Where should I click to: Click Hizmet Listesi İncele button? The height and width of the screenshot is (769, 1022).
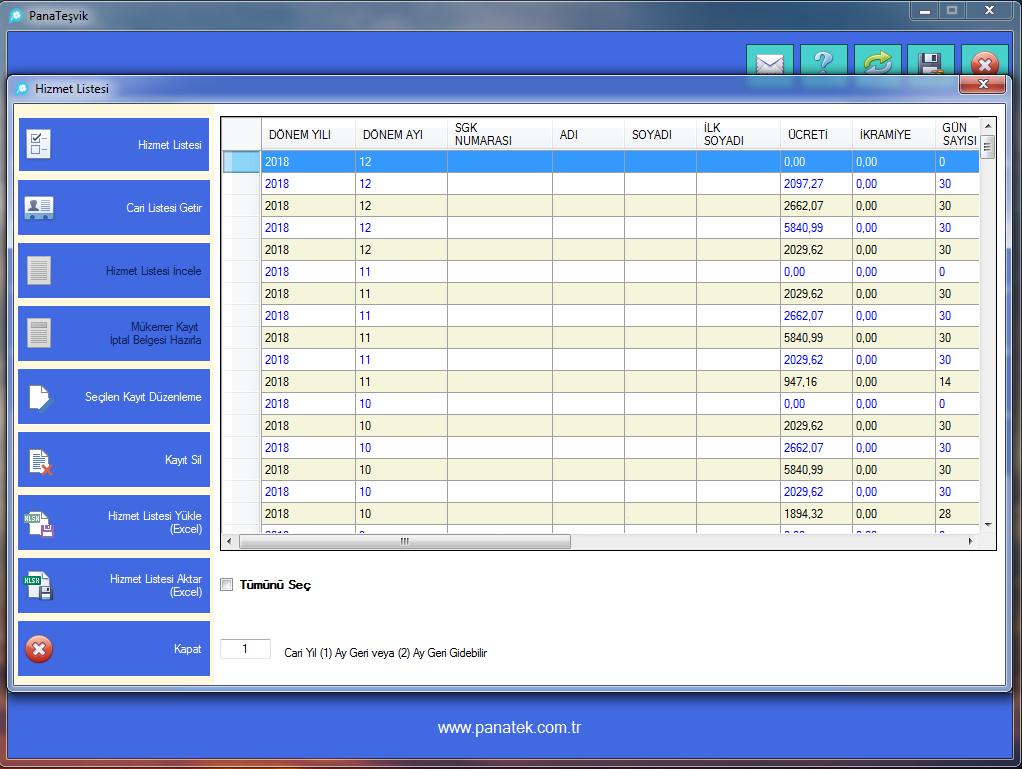[114, 270]
